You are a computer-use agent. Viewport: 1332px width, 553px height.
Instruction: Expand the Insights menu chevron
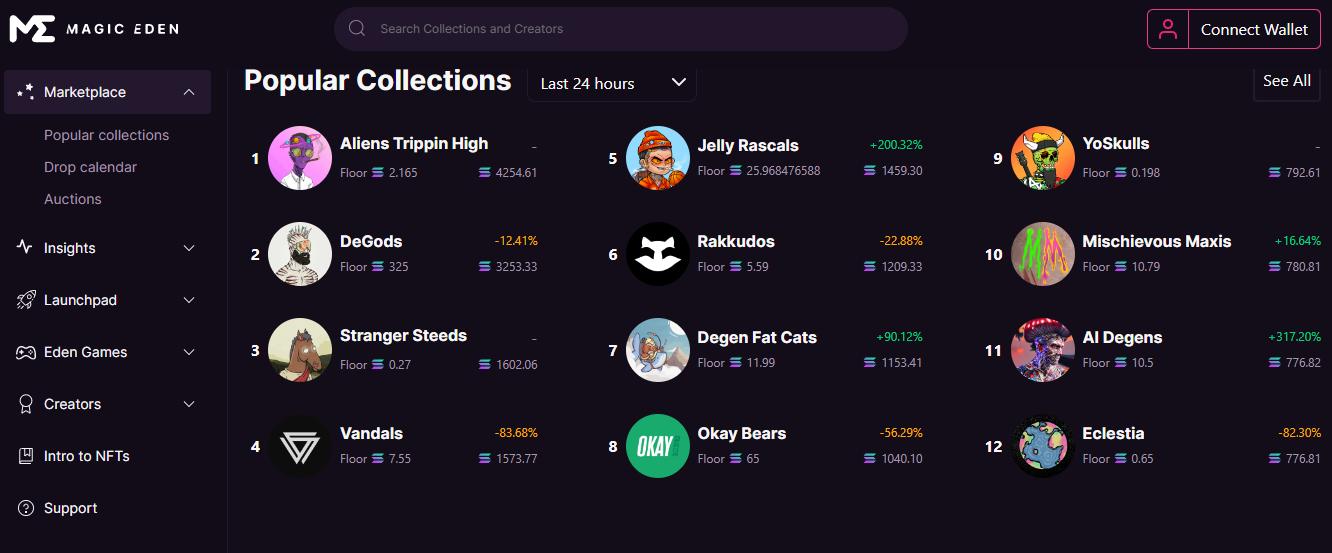pos(189,248)
